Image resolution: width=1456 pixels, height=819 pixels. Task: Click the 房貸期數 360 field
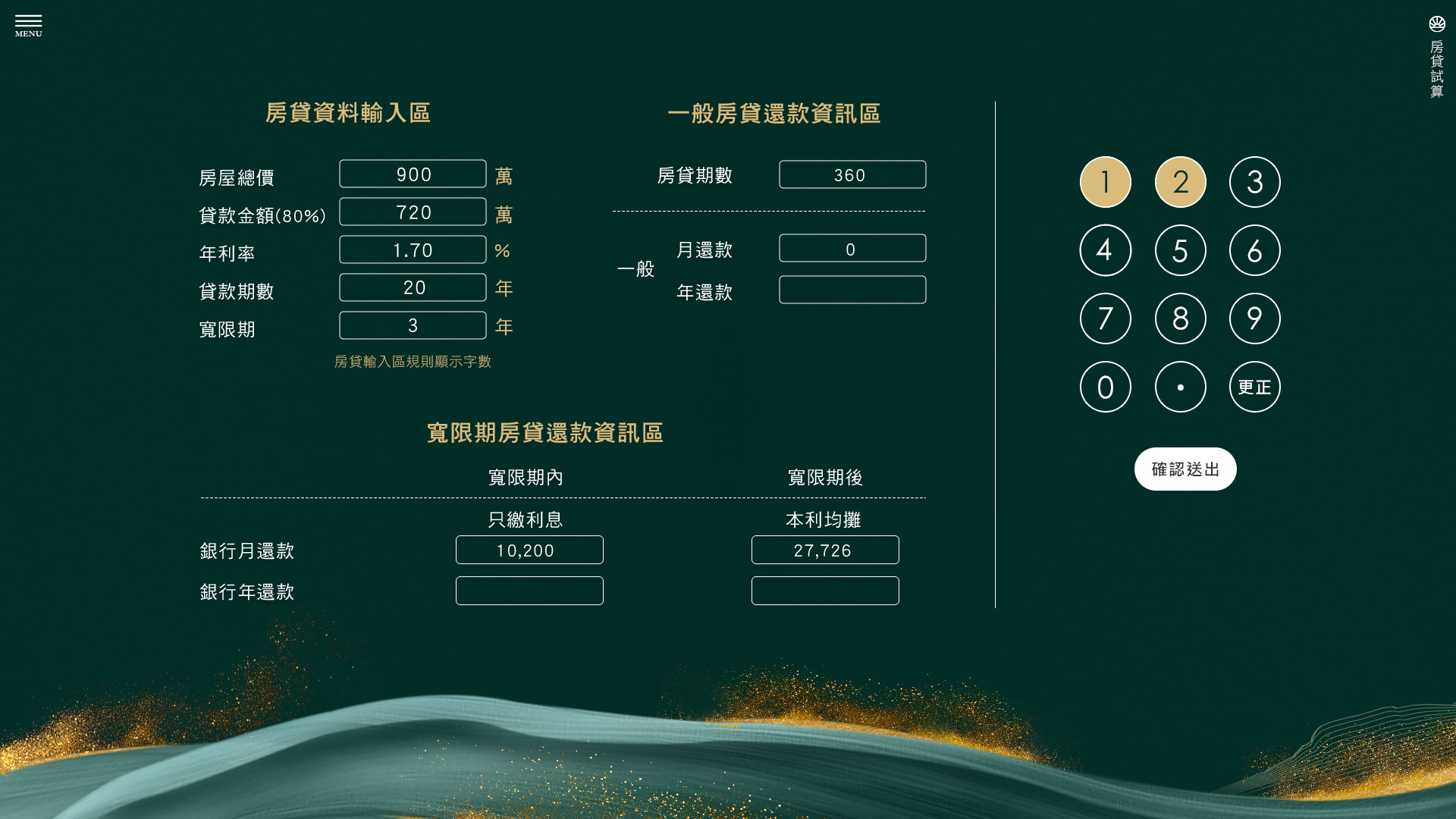(x=852, y=175)
